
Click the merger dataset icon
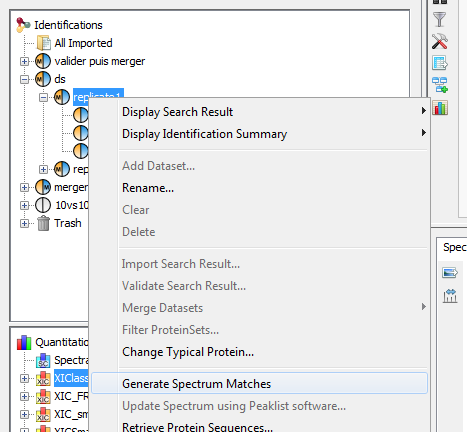43,187
